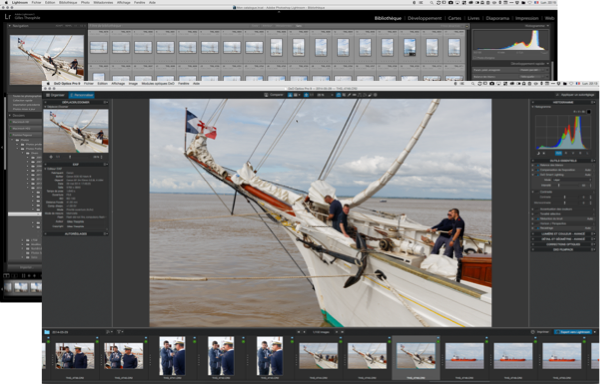Screen dimensions: 600x384
Task: Open Impression module in Lightroom
Action: [x=527, y=18]
